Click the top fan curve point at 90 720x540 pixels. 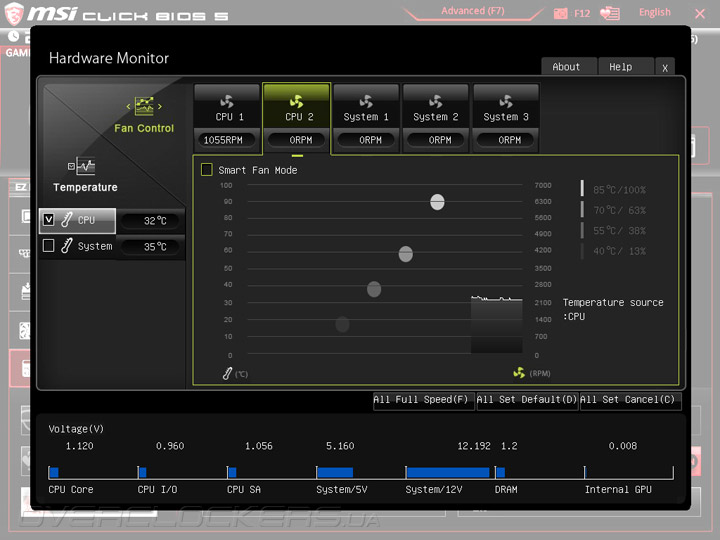click(437, 202)
